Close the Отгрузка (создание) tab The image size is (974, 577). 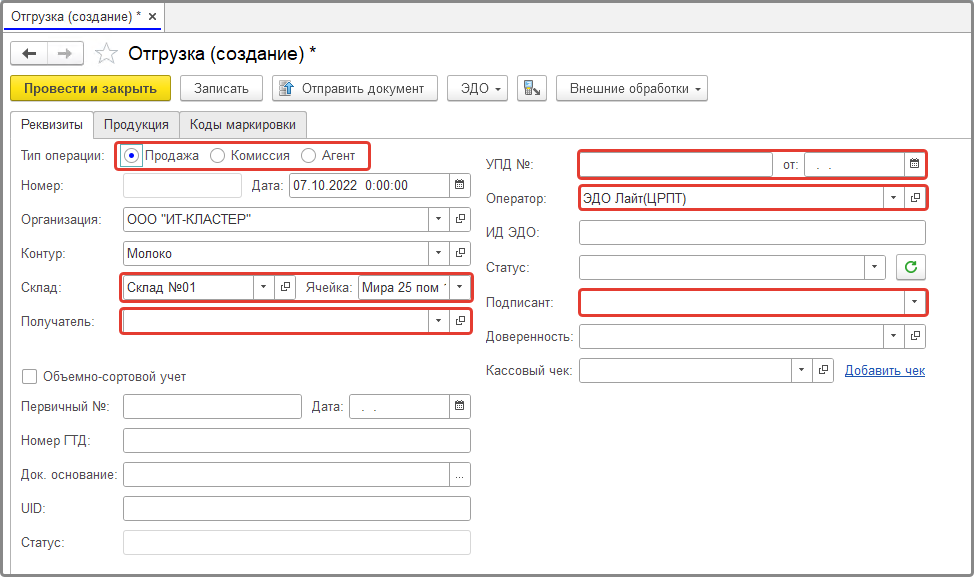pyautogui.click(x=152, y=17)
